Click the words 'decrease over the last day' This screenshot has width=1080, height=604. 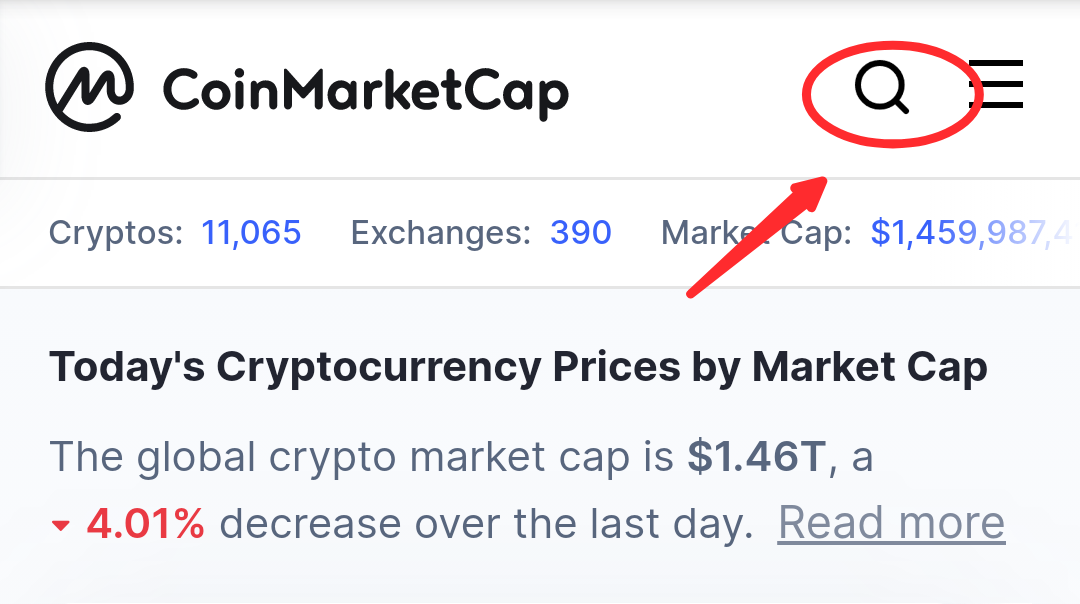[x=485, y=523]
